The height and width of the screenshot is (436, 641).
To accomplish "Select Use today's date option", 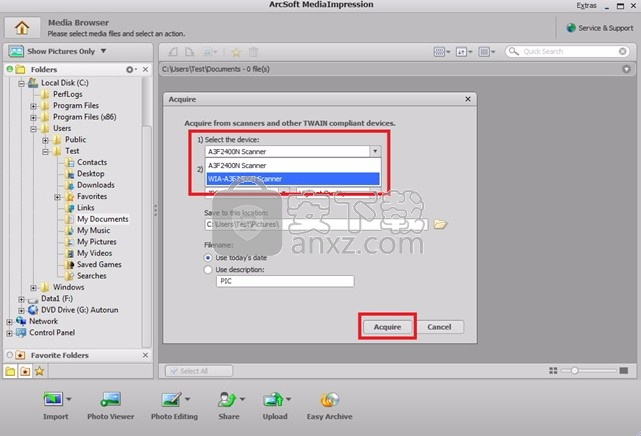I will click(208, 258).
